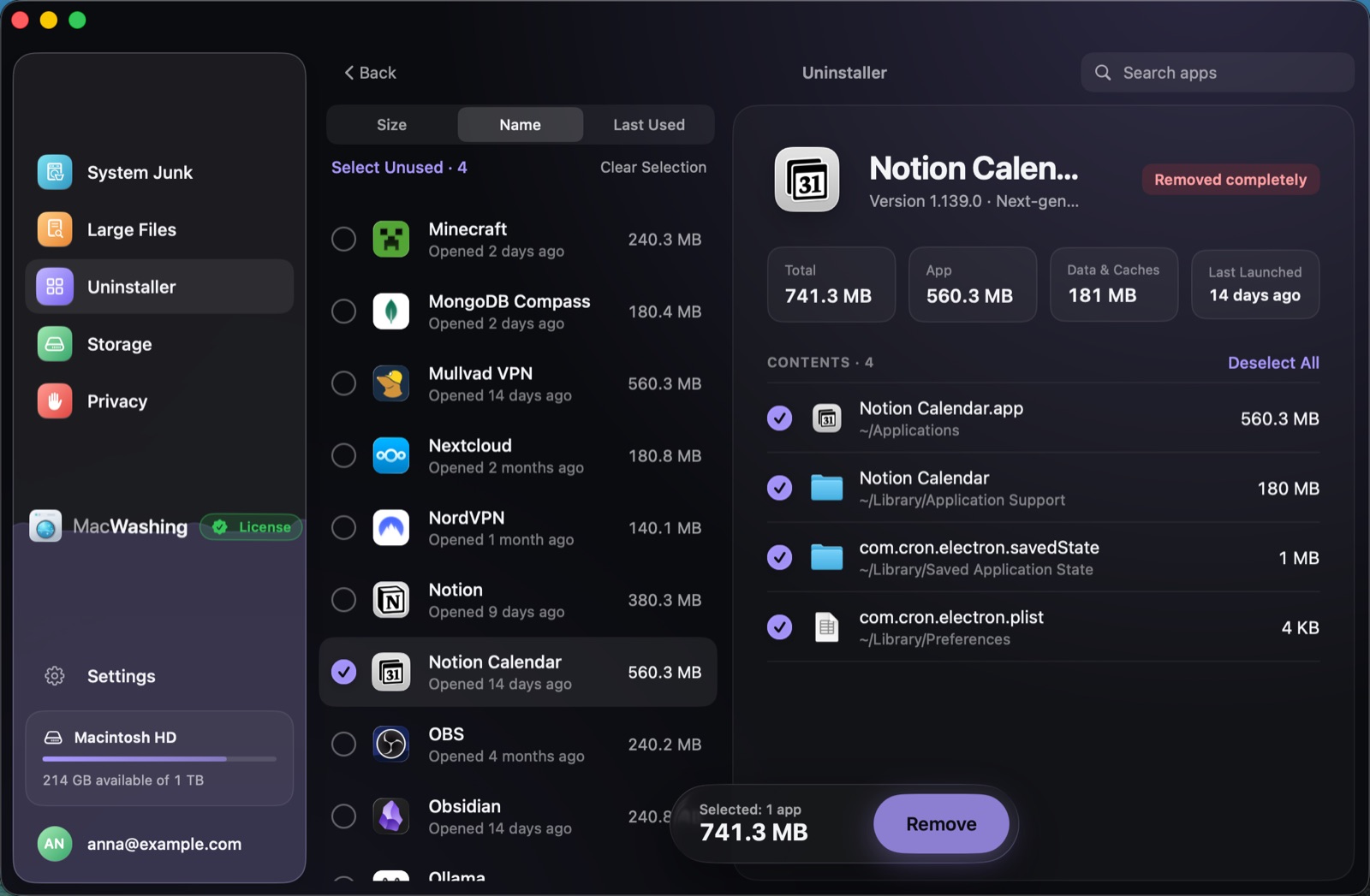Click Deselect All in contents
Image resolution: width=1370 pixels, height=896 pixels.
point(1273,363)
